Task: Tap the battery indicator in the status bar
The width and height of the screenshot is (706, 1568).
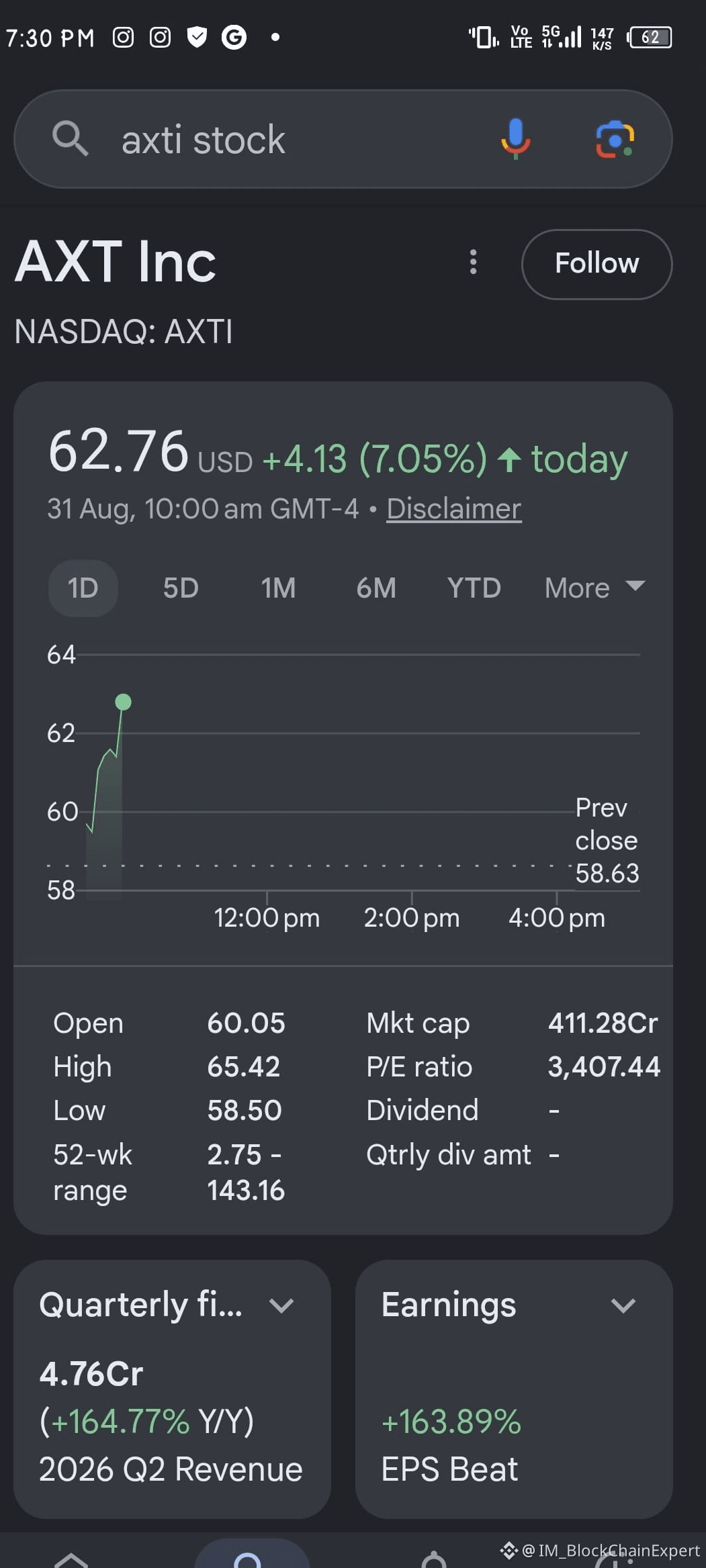Action: coord(649,37)
